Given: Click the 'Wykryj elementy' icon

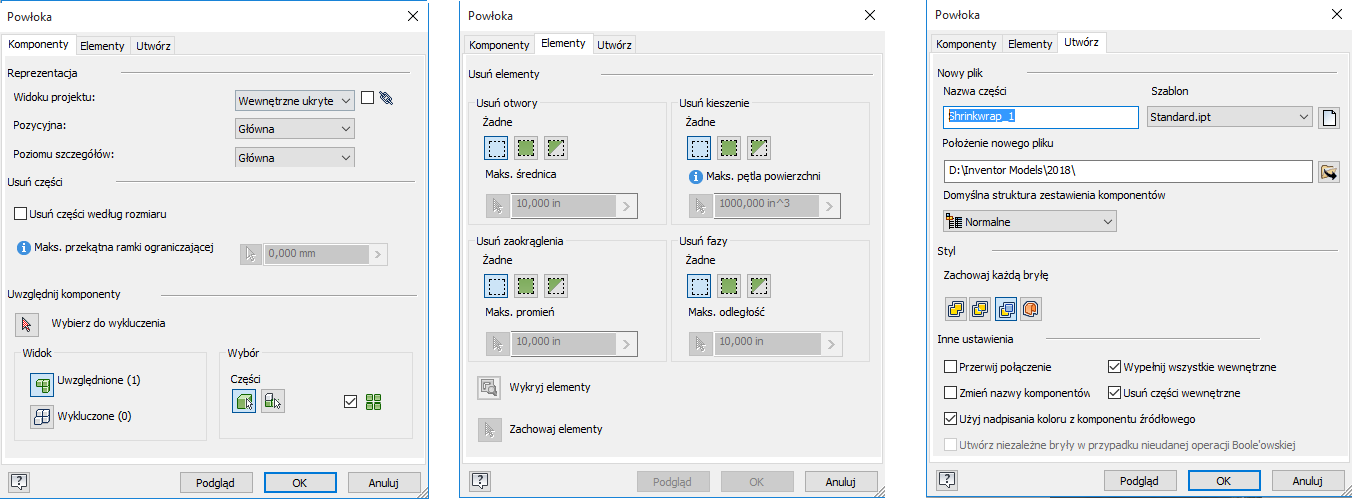Looking at the screenshot, I should tap(489, 388).
